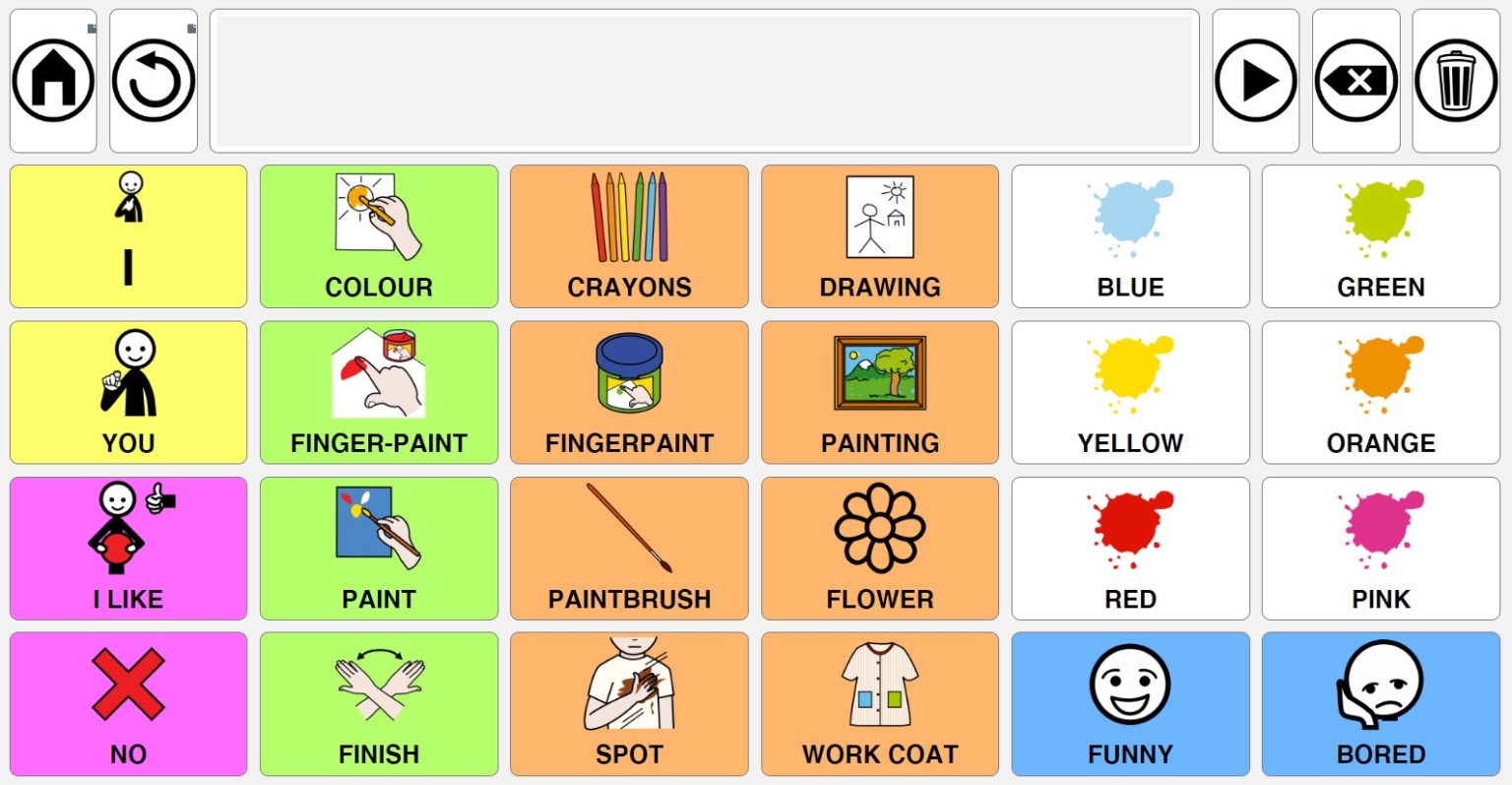Click the Home navigation icon
1512x785 pixels.
52,80
